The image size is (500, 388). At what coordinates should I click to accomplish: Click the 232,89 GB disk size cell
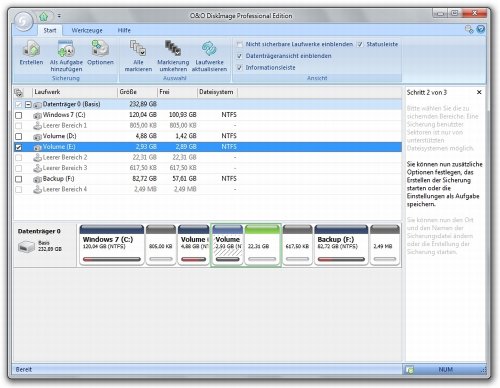coord(143,104)
